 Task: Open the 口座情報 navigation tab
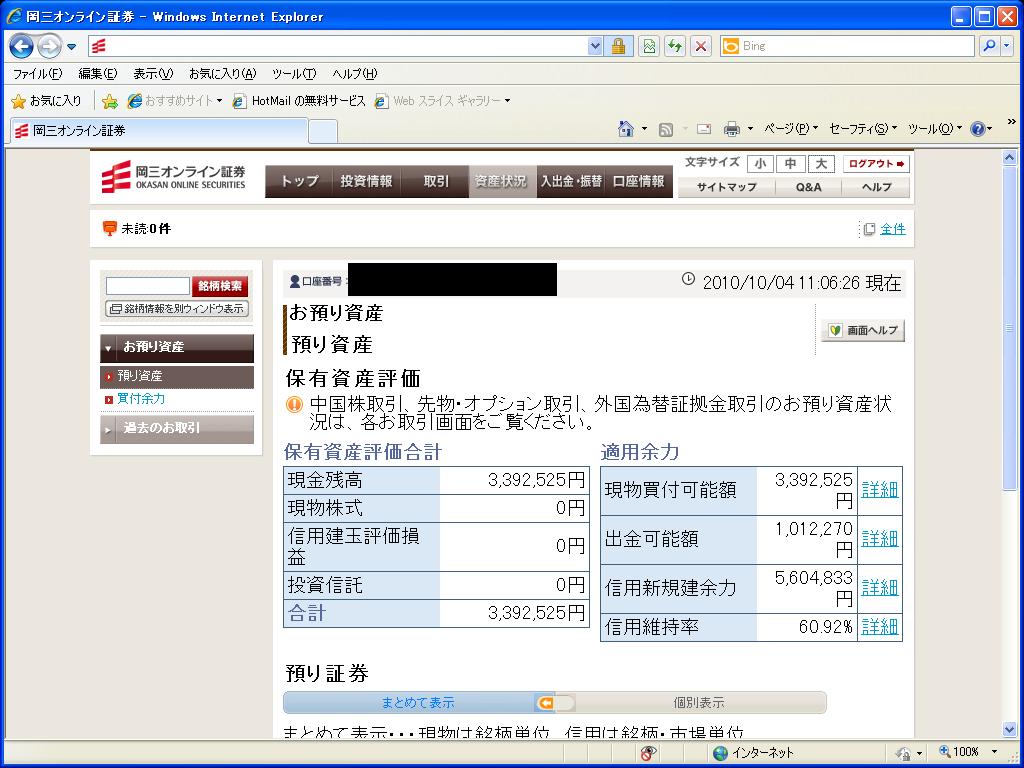click(x=639, y=182)
